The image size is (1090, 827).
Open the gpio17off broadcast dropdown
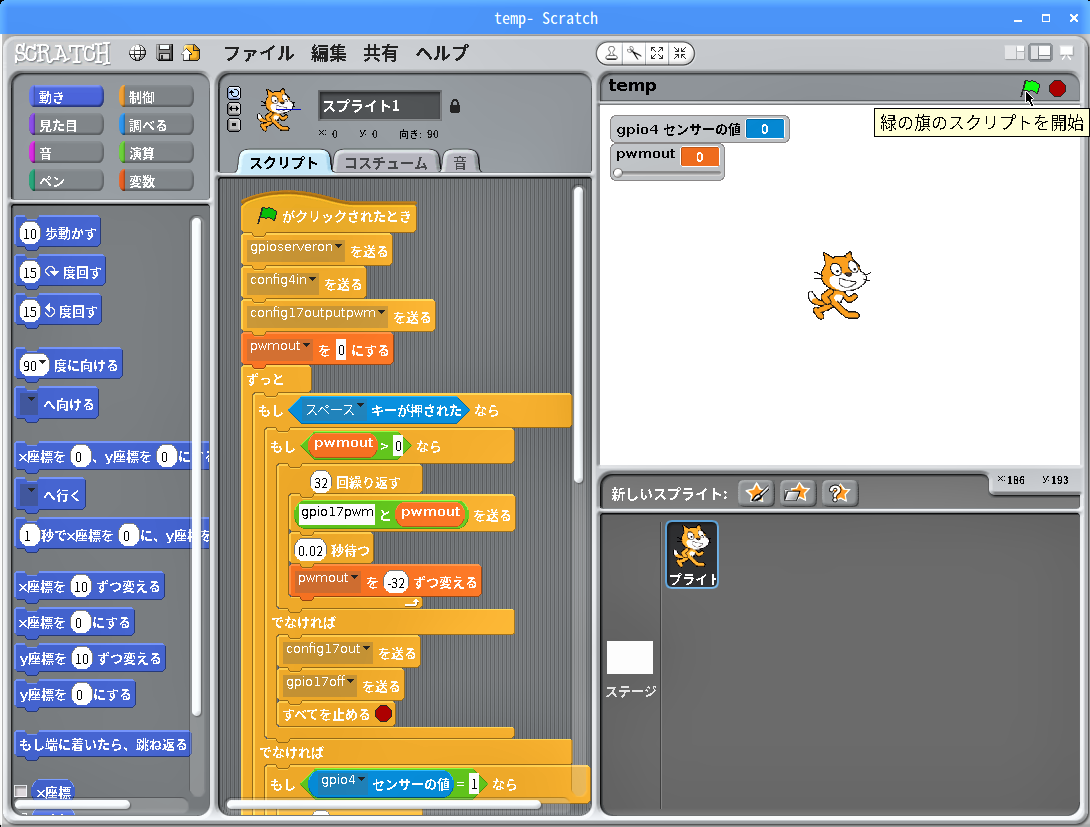(350, 682)
